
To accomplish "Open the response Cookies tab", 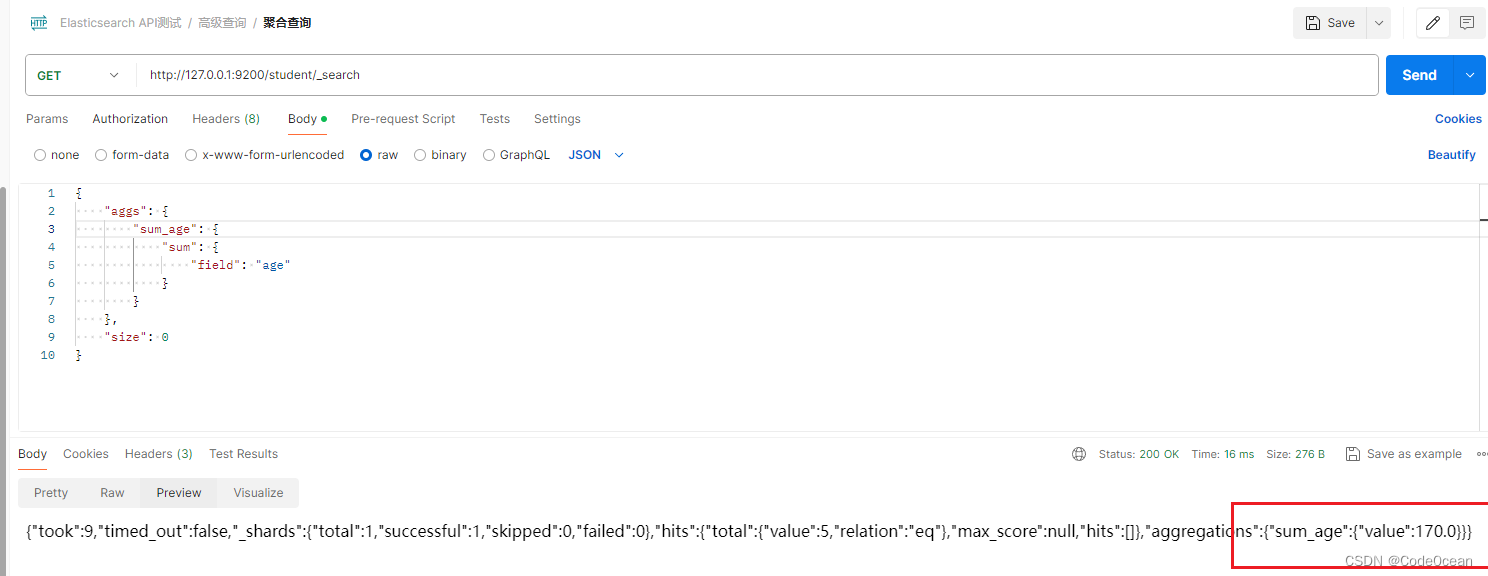I will click(x=86, y=454).
